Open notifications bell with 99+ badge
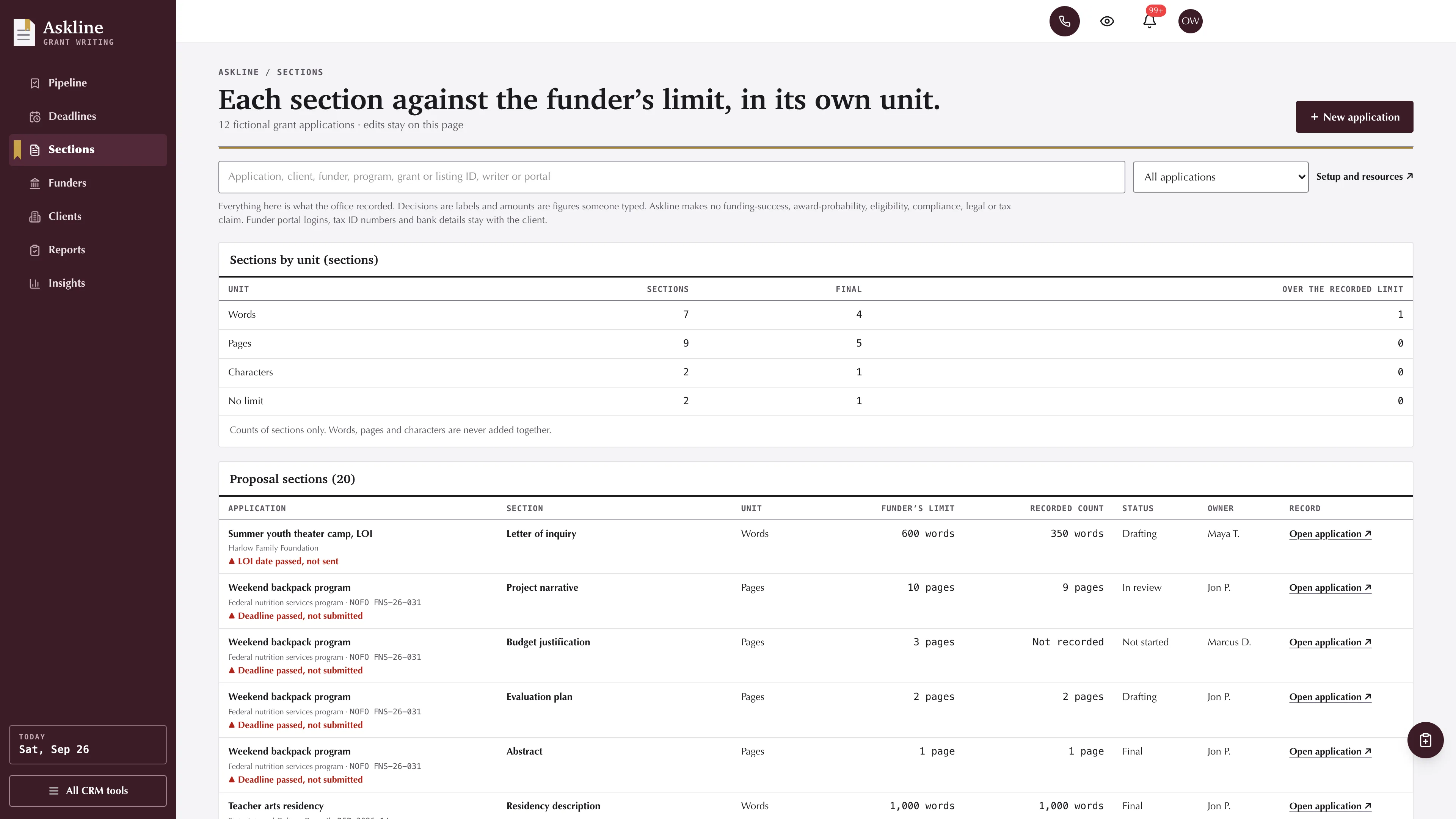This screenshot has width=1456, height=819. (1149, 22)
